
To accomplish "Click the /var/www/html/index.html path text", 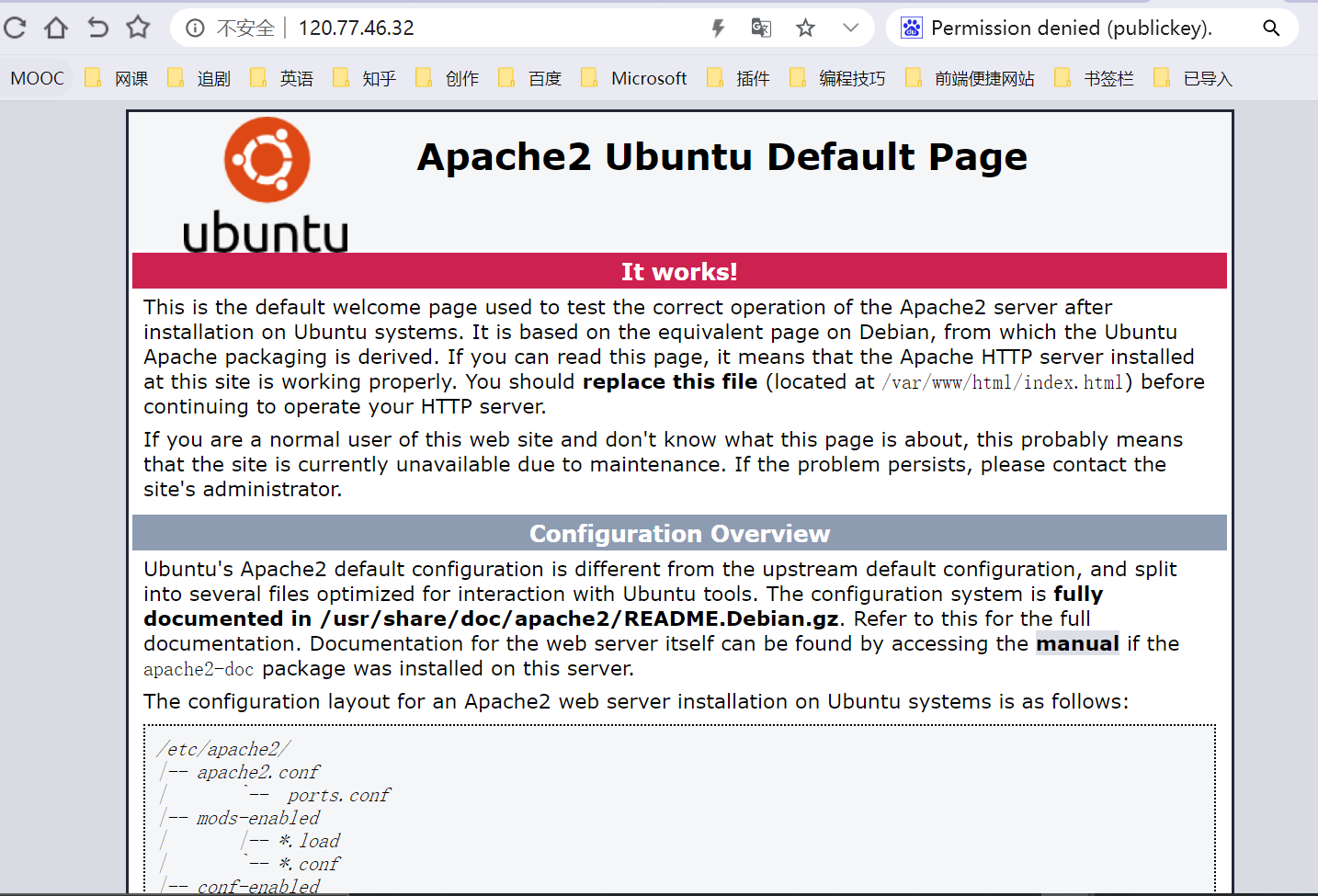I will coord(1004,382).
